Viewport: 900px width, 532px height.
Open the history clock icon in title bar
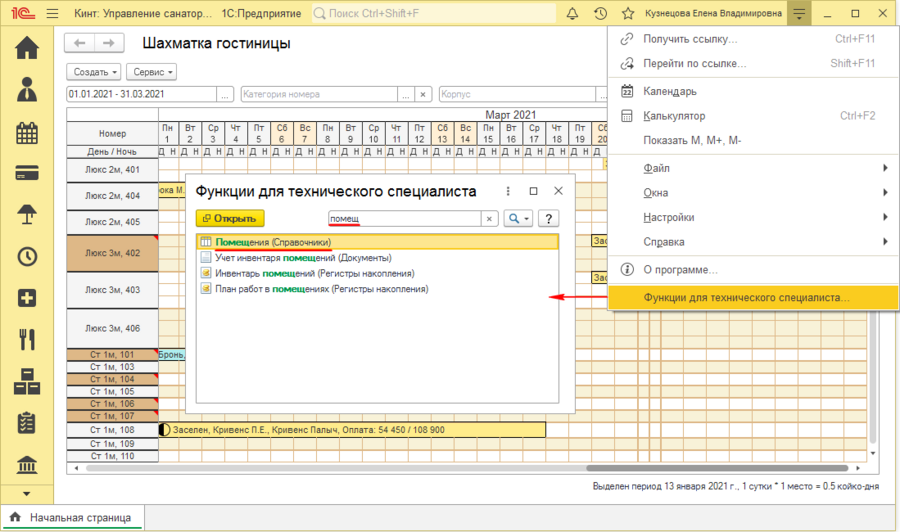(x=600, y=13)
